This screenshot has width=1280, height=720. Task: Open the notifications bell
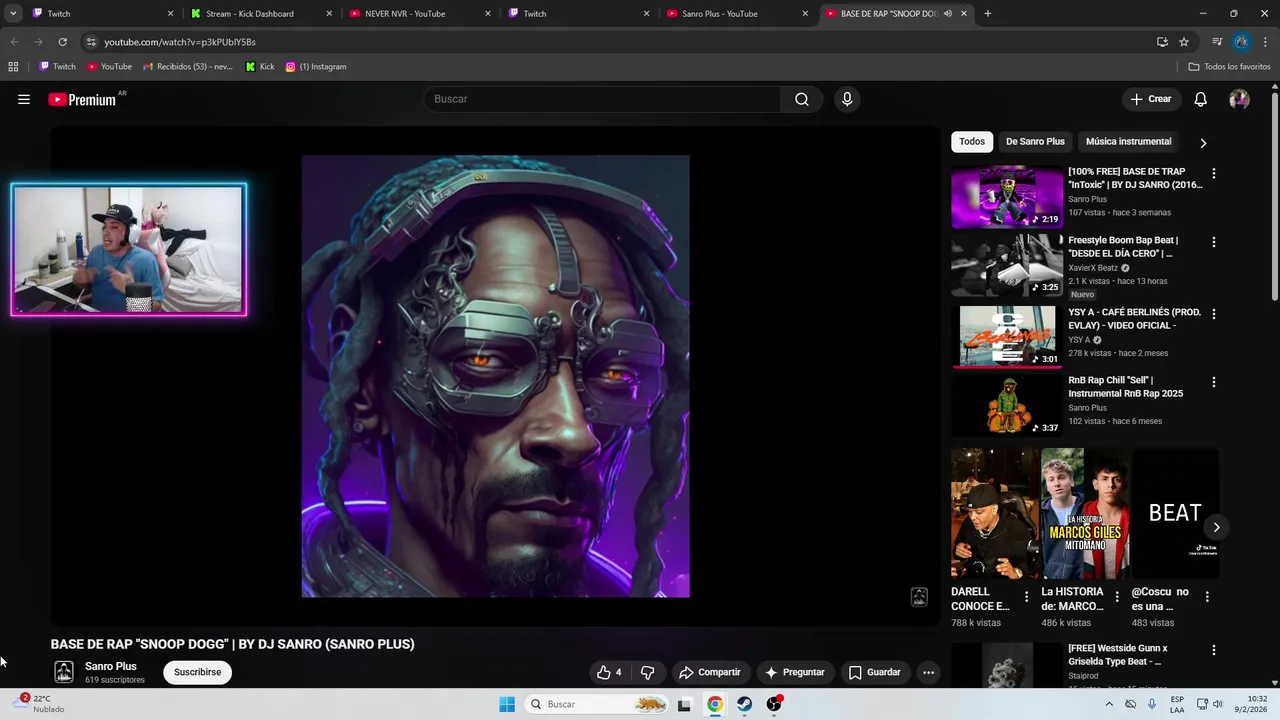pyautogui.click(x=1201, y=99)
